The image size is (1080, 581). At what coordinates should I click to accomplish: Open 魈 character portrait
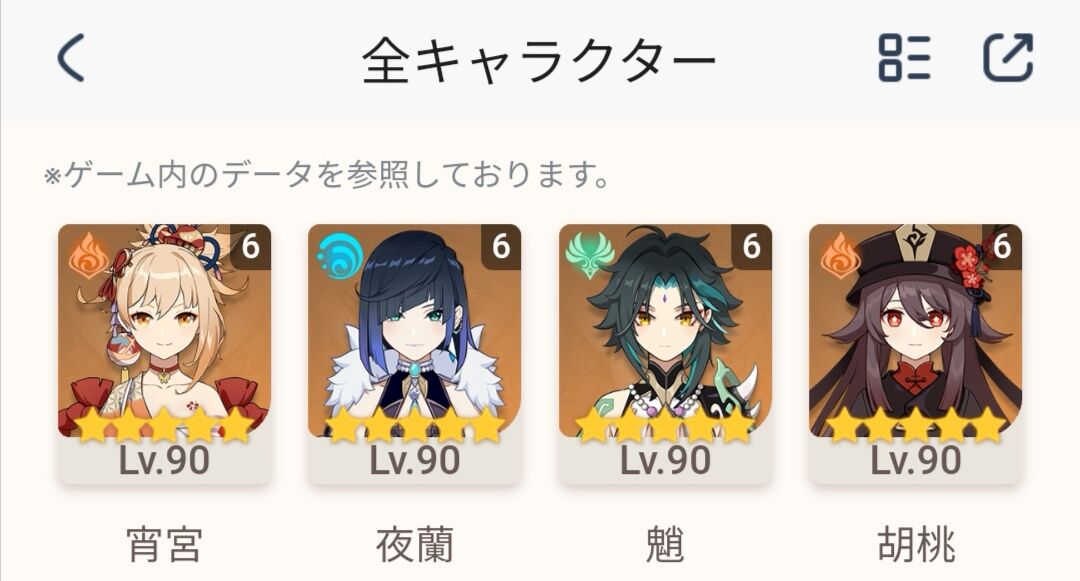pos(665,331)
